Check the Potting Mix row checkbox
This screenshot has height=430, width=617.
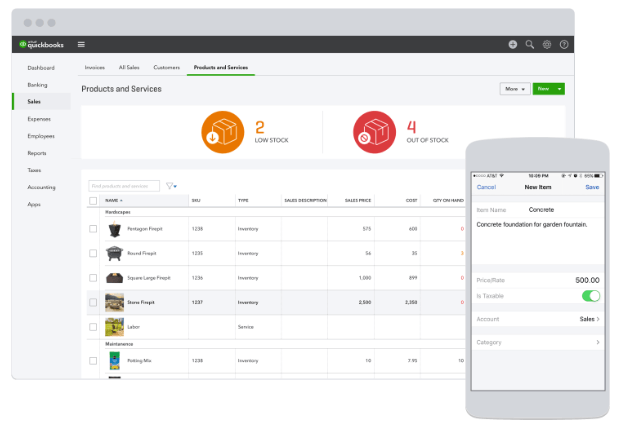coord(93,361)
